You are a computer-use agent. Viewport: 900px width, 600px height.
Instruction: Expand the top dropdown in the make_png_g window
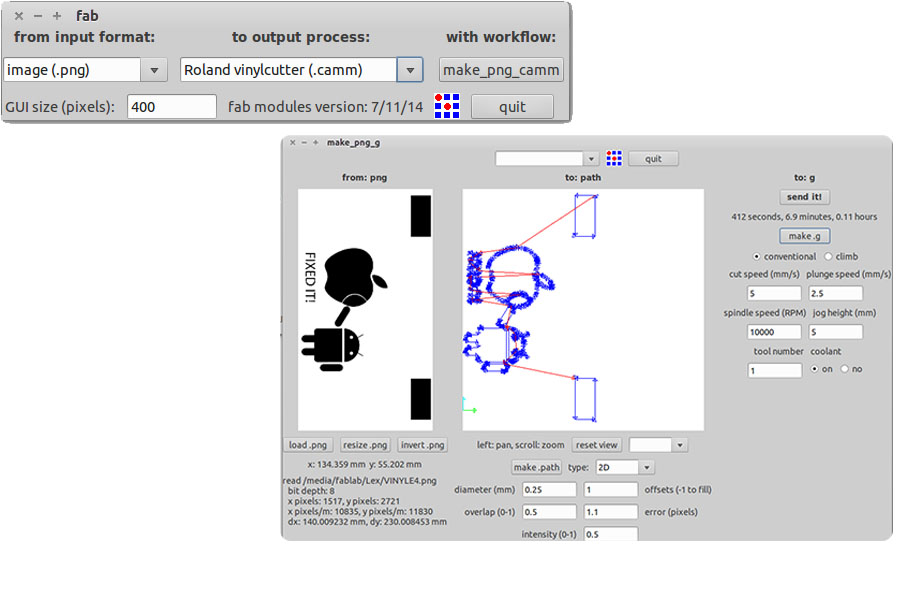point(591,159)
